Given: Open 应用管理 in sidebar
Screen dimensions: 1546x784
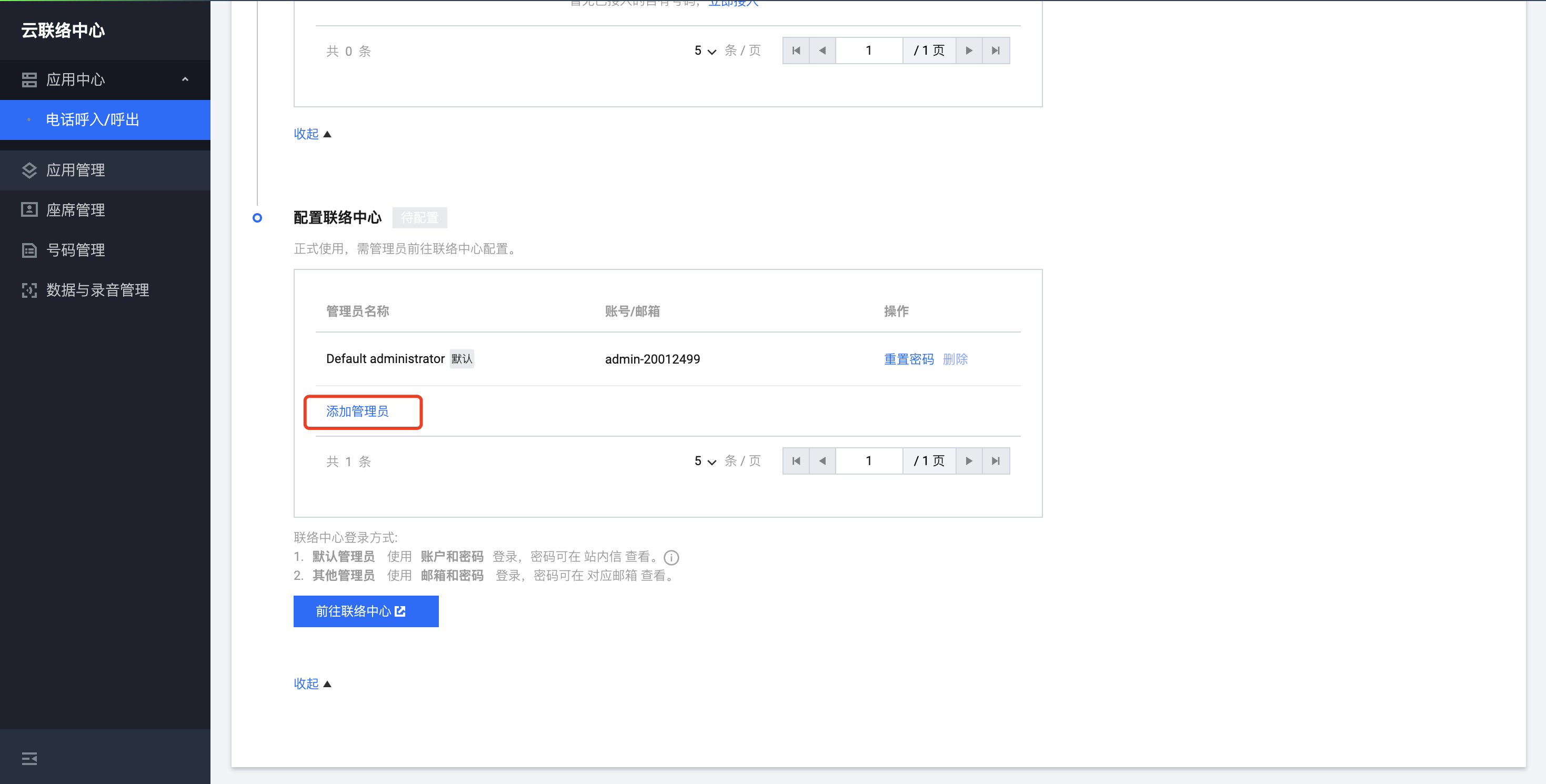Looking at the screenshot, I should pyautogui.click(x=76, y=170).
